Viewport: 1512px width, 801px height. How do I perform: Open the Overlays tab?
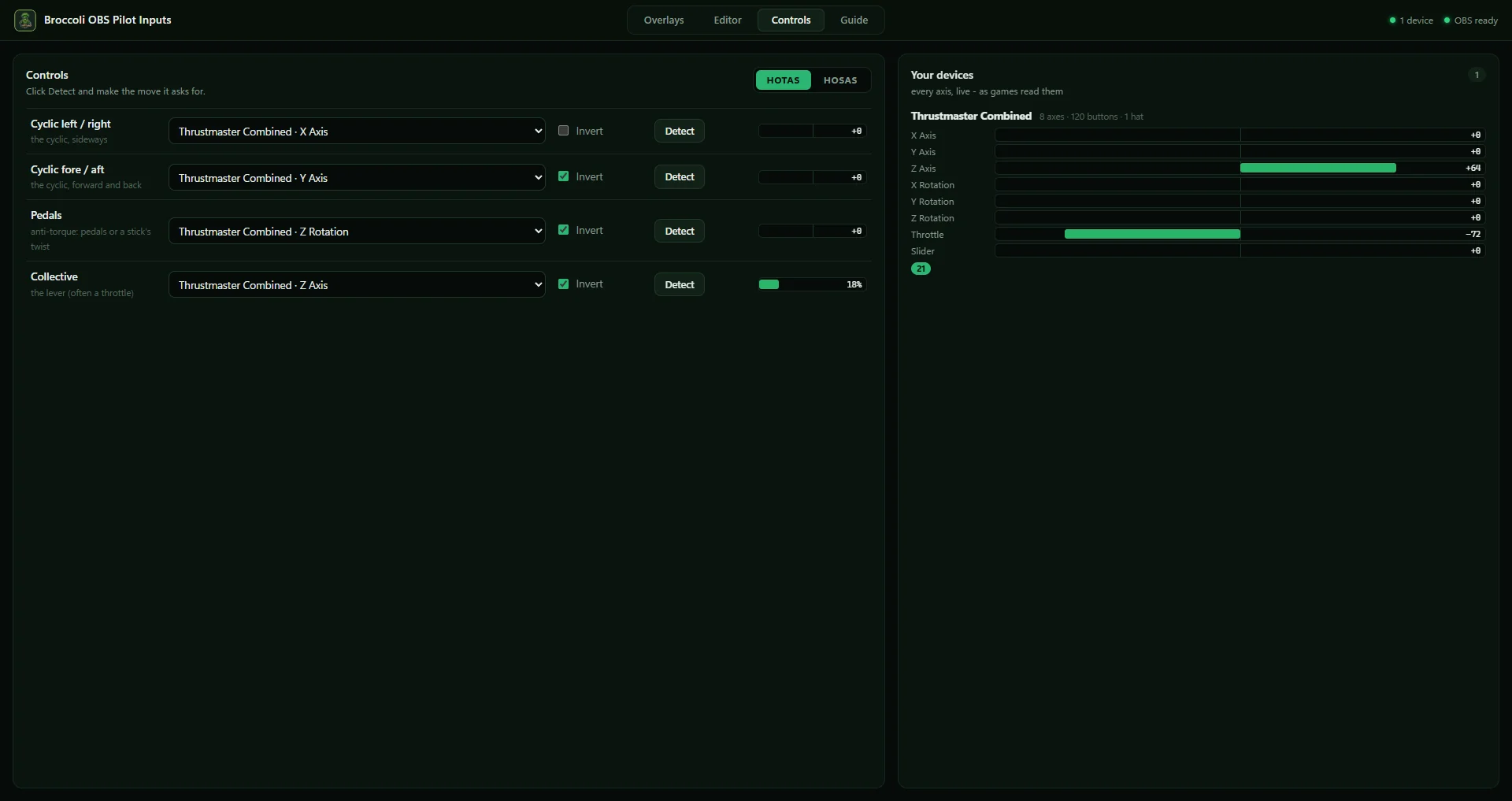click(664, 20)
